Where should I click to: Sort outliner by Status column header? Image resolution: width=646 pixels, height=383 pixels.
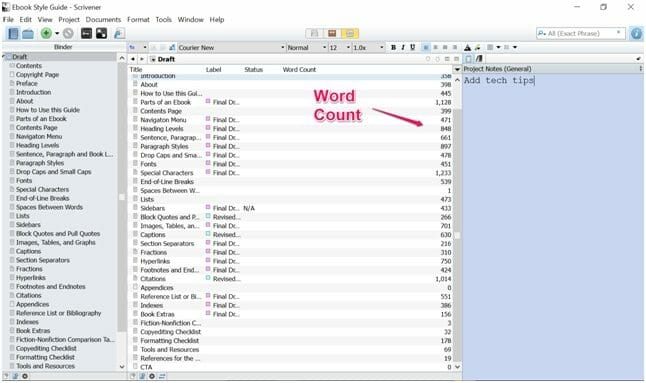(253, 70)
